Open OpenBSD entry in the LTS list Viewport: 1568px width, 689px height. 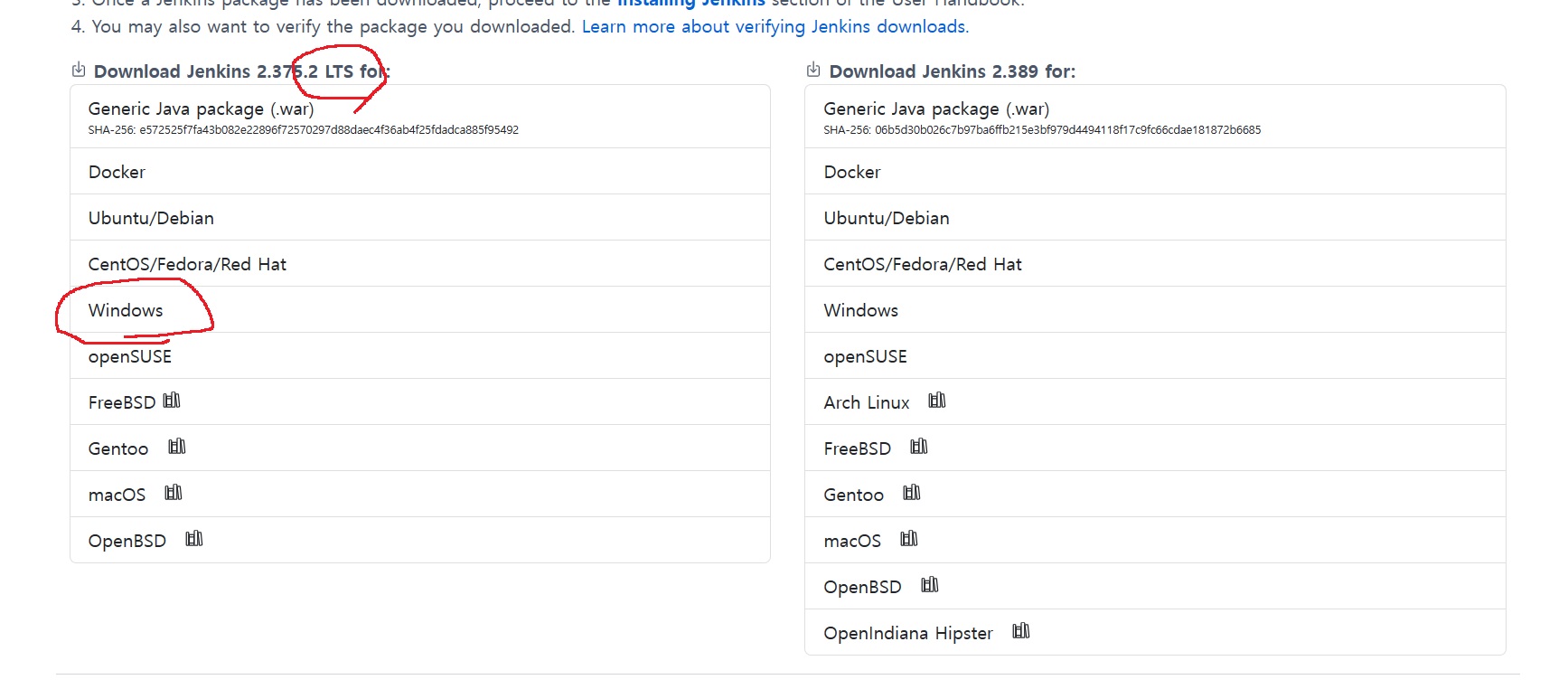pos(420,541)
